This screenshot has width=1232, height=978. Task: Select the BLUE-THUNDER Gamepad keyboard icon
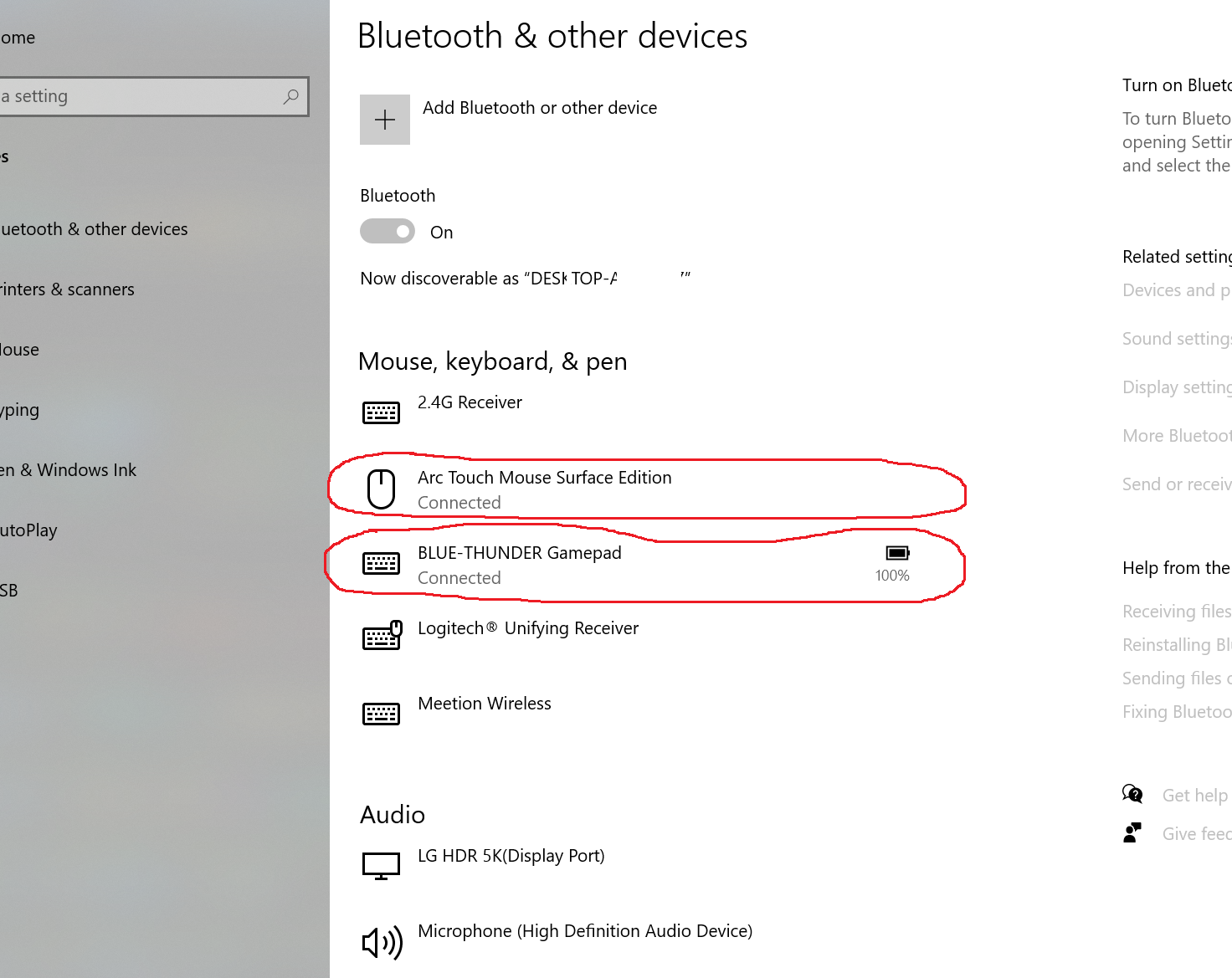(x=382, y=562)
